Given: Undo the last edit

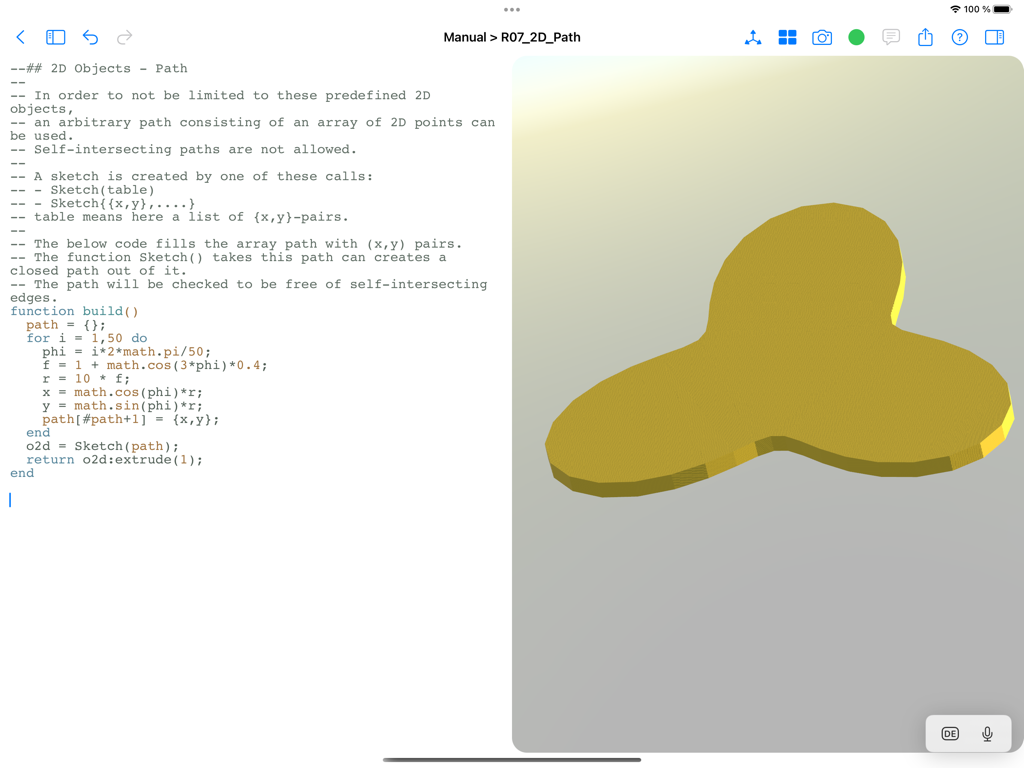Looking at the screenshot, I should tap(90, 36).
